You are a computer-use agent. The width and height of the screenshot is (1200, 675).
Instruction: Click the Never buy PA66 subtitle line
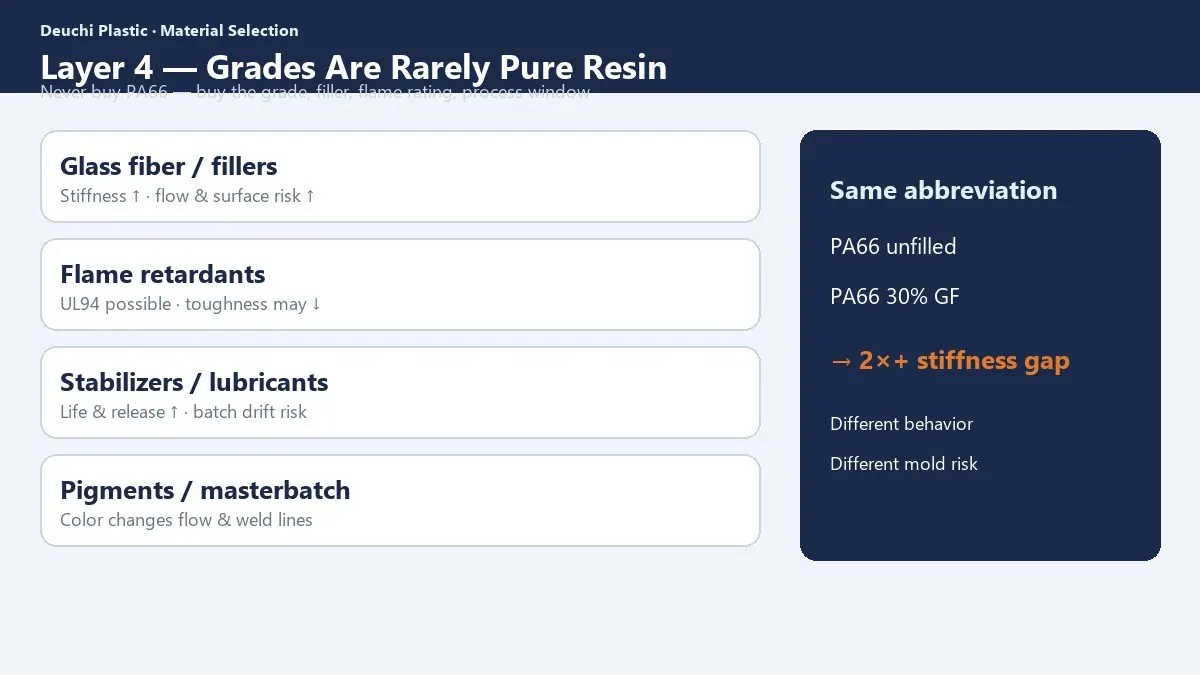[315, 93]
